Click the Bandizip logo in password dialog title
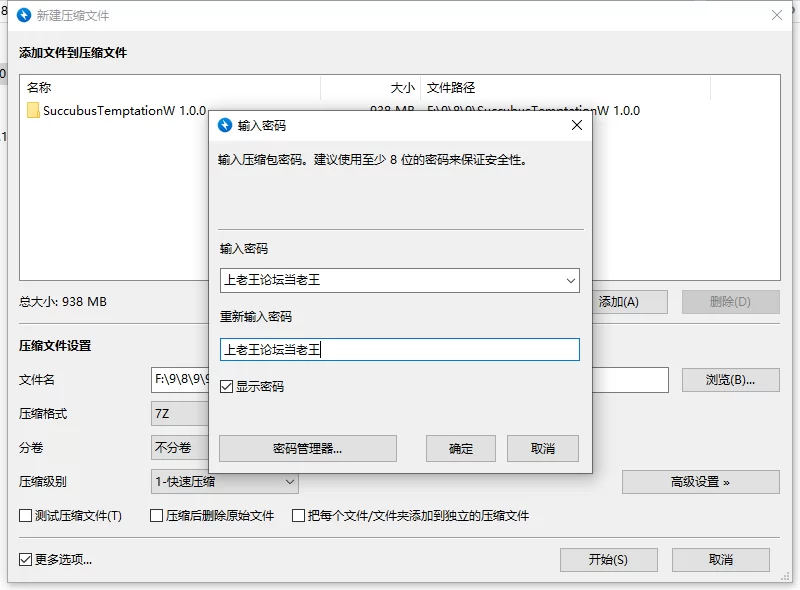The width and height of the screenshot is (800, 590). 225,125
